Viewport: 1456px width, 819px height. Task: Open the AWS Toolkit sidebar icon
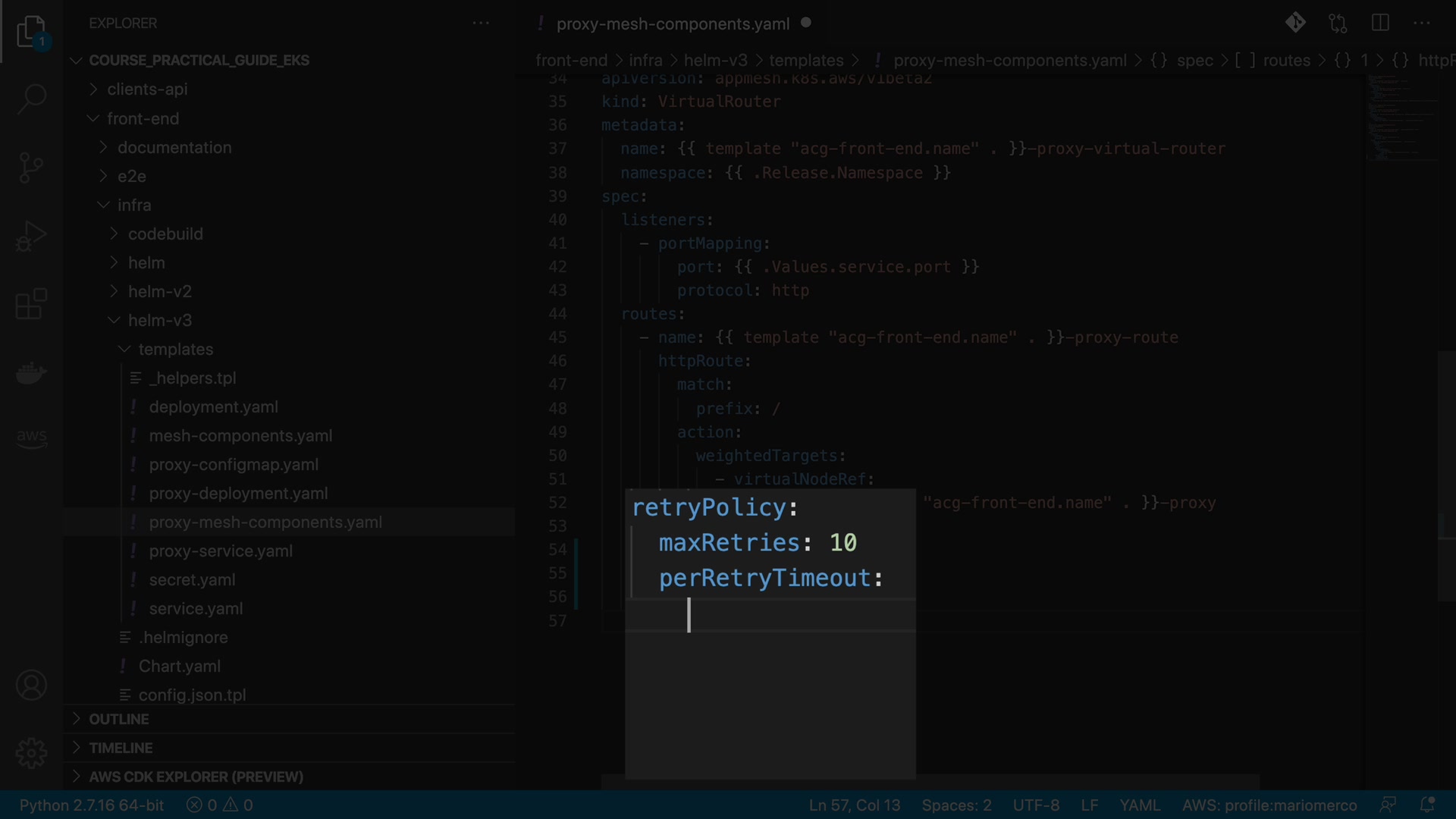click(31, 438)
